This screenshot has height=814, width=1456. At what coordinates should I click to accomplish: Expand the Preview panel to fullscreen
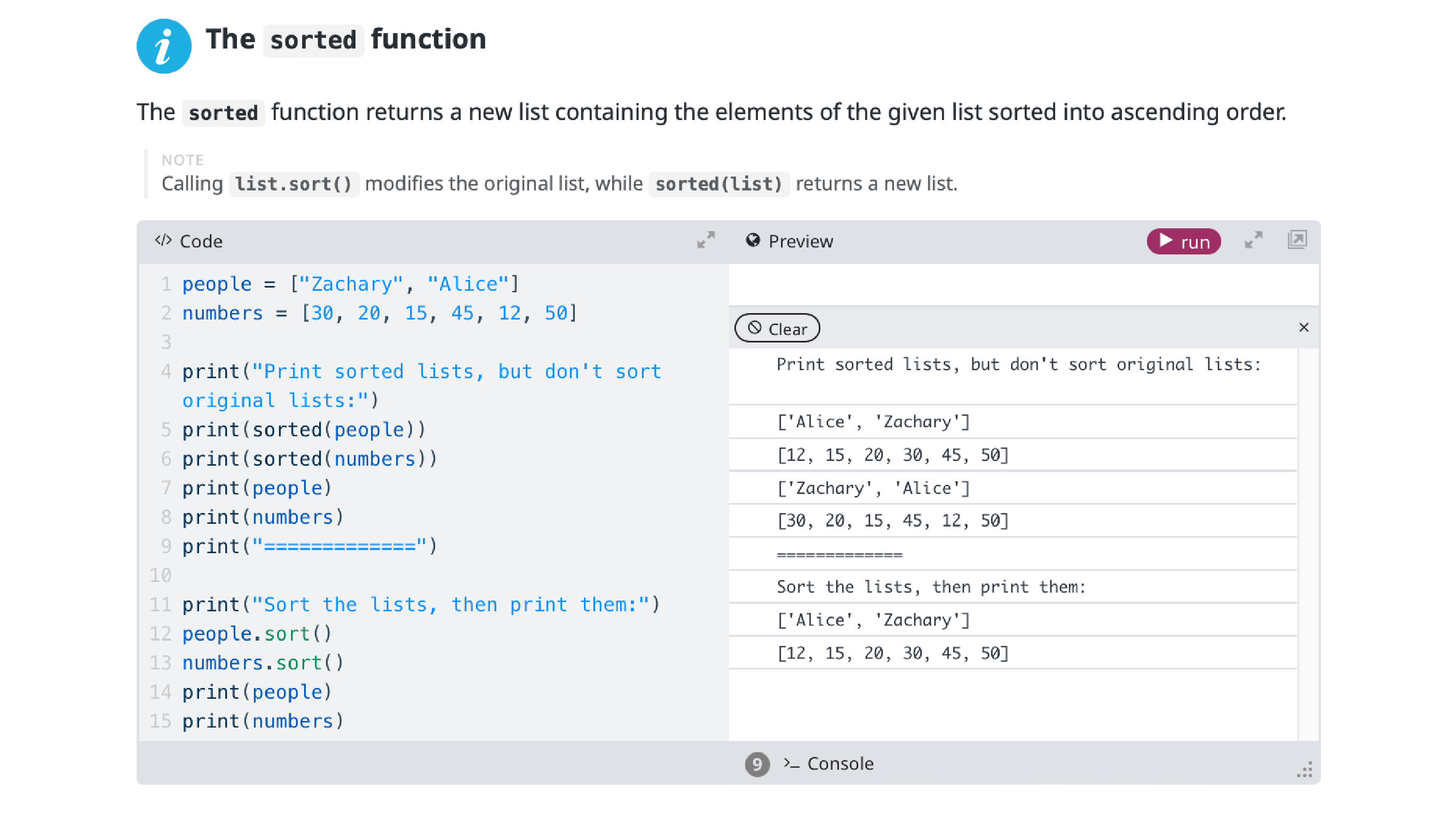(1253, 240)
